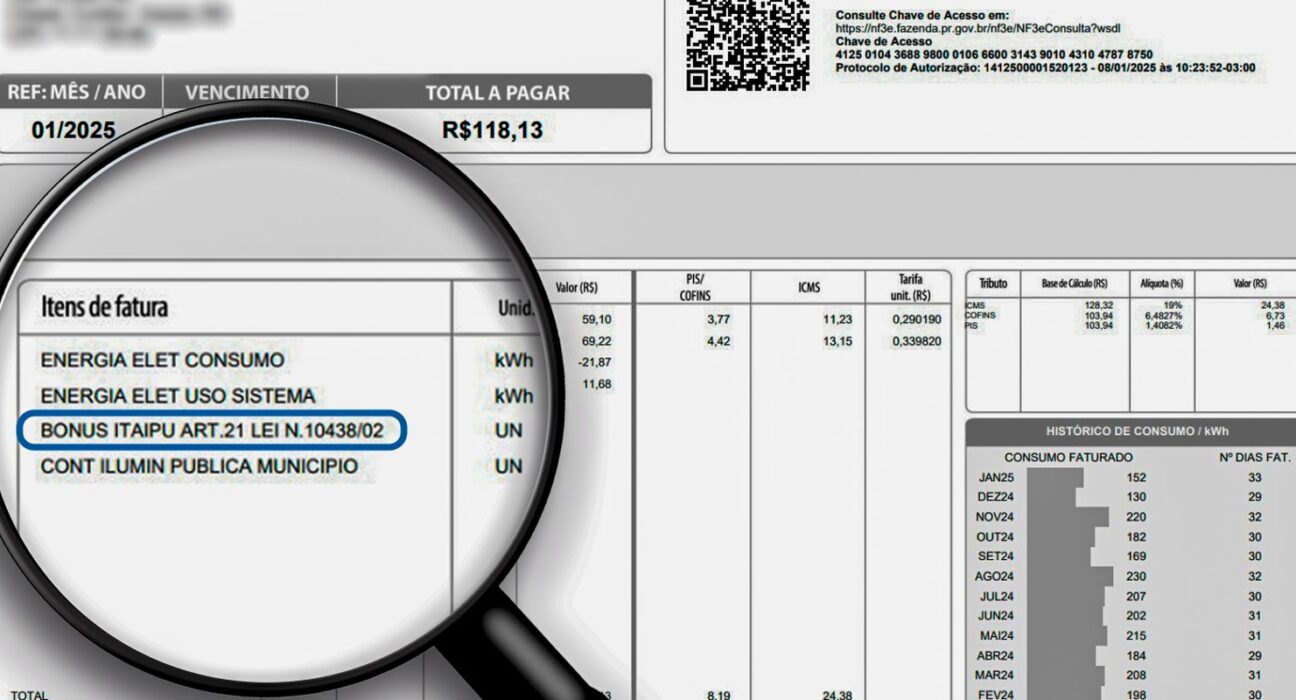The image size is (1296, 700).
Task: Select the PIS/COFINS value 4,42
Action: [719, 341]
